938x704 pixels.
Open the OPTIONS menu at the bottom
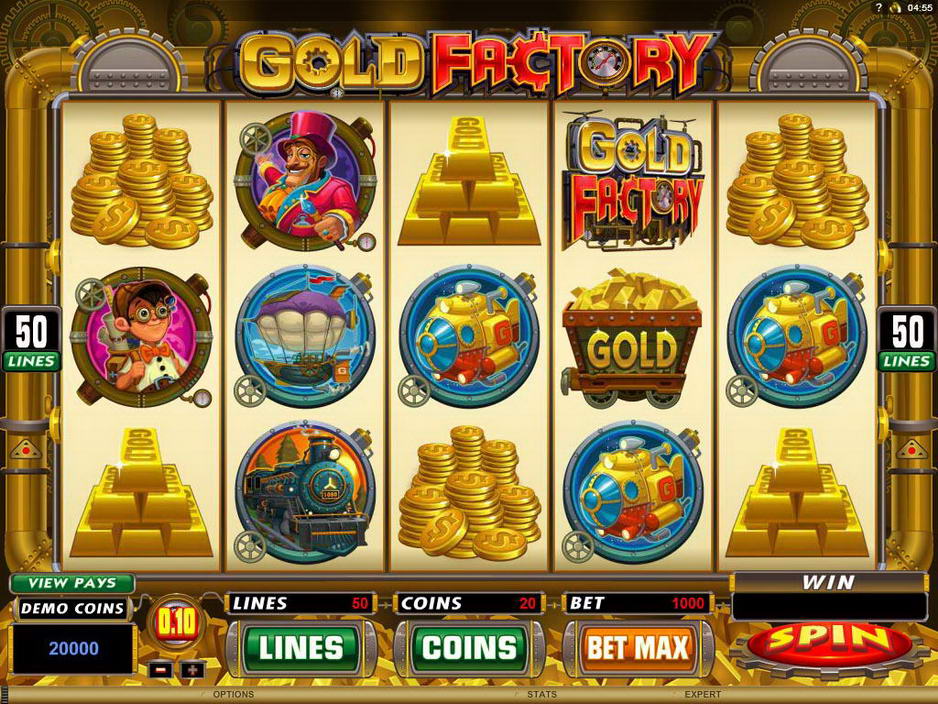[x=233, y=694]
